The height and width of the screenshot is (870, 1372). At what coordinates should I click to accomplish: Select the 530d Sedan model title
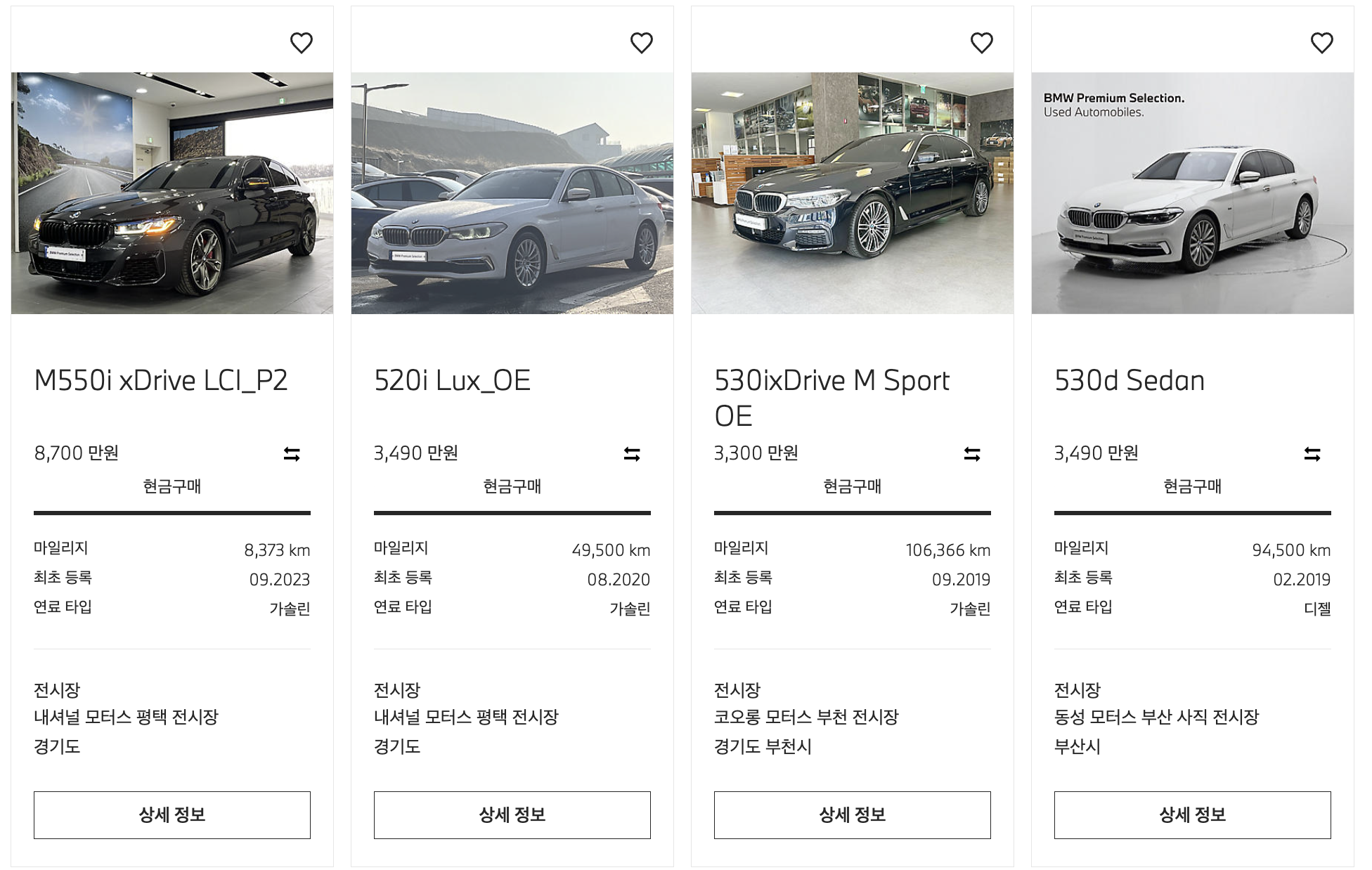[x=1129, y=380]
